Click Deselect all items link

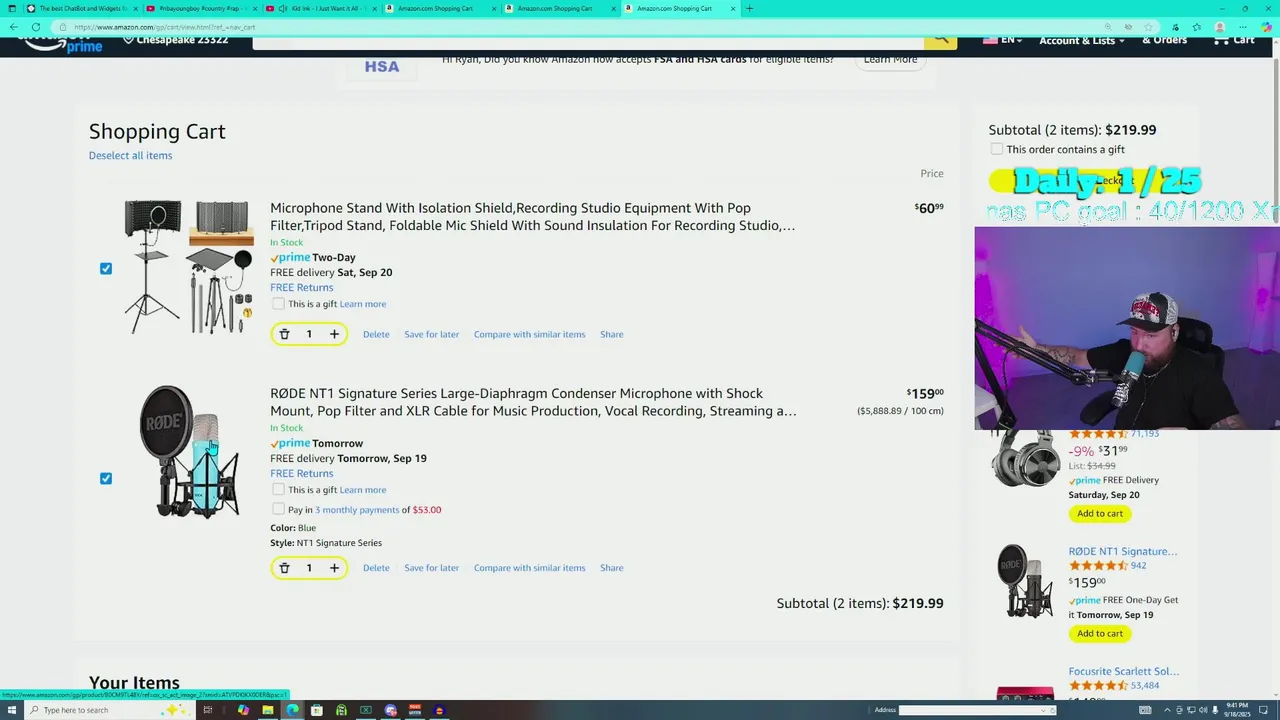pyautogui.click(x=130, y=155)
